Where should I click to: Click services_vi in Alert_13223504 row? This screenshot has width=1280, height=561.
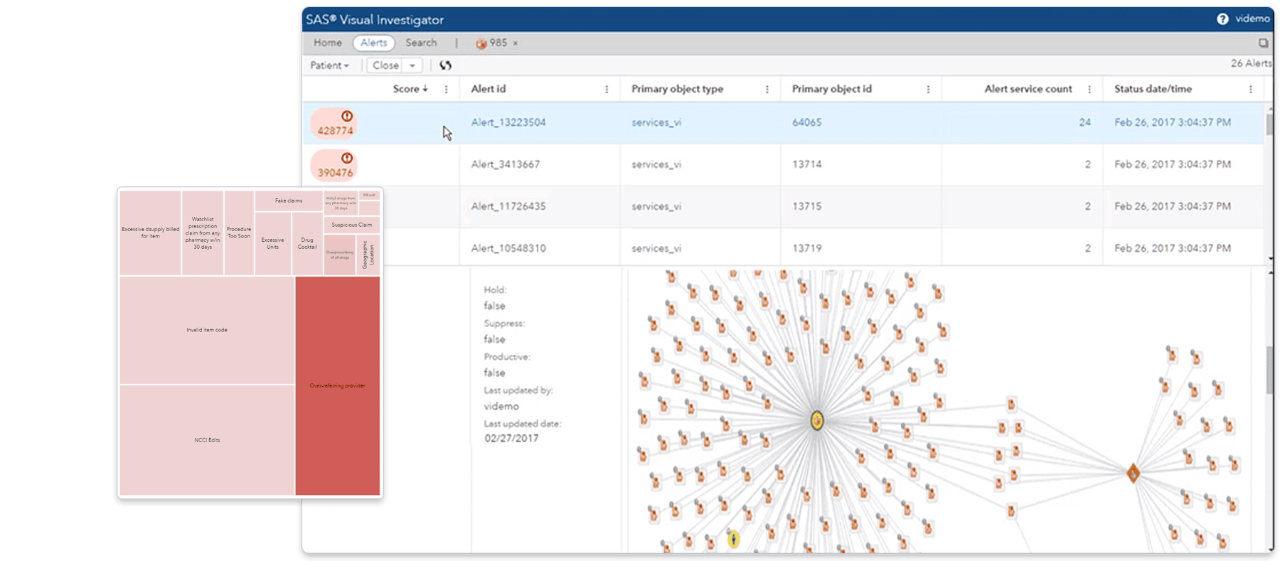pos(657,122)
